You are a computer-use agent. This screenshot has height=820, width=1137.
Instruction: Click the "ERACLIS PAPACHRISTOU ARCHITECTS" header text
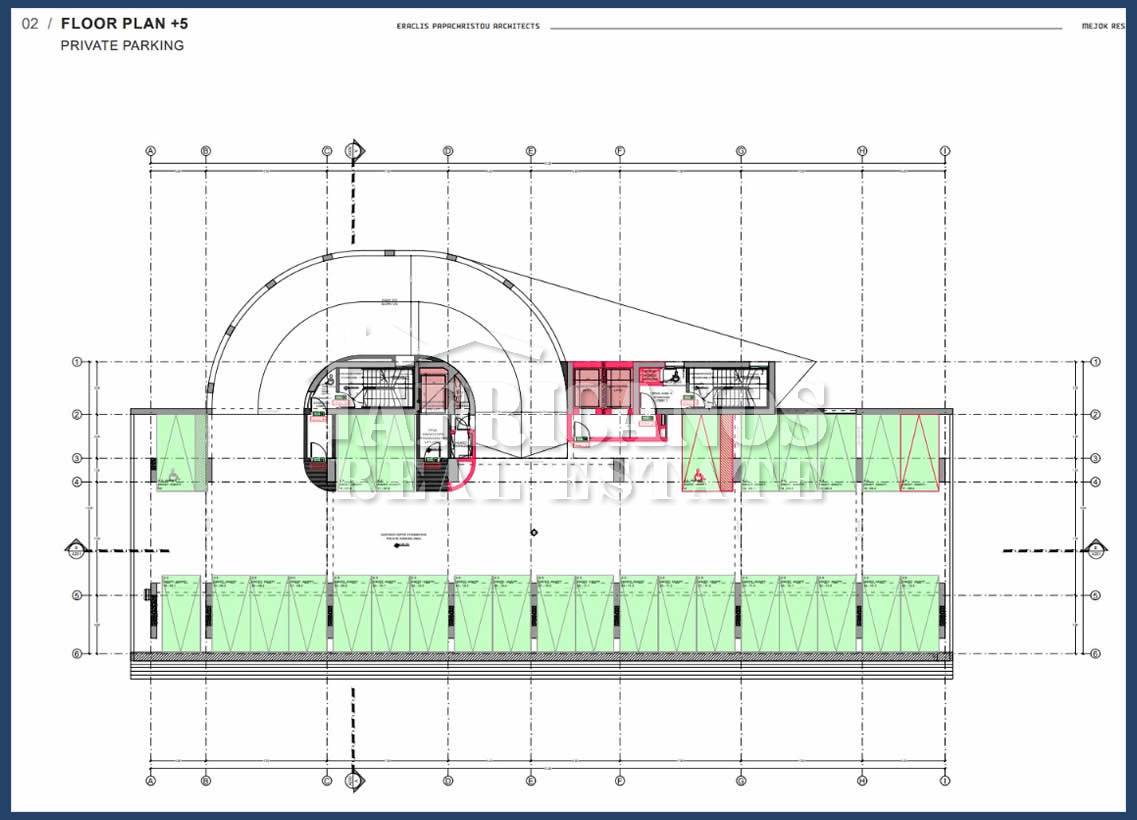tap(468, 26)
